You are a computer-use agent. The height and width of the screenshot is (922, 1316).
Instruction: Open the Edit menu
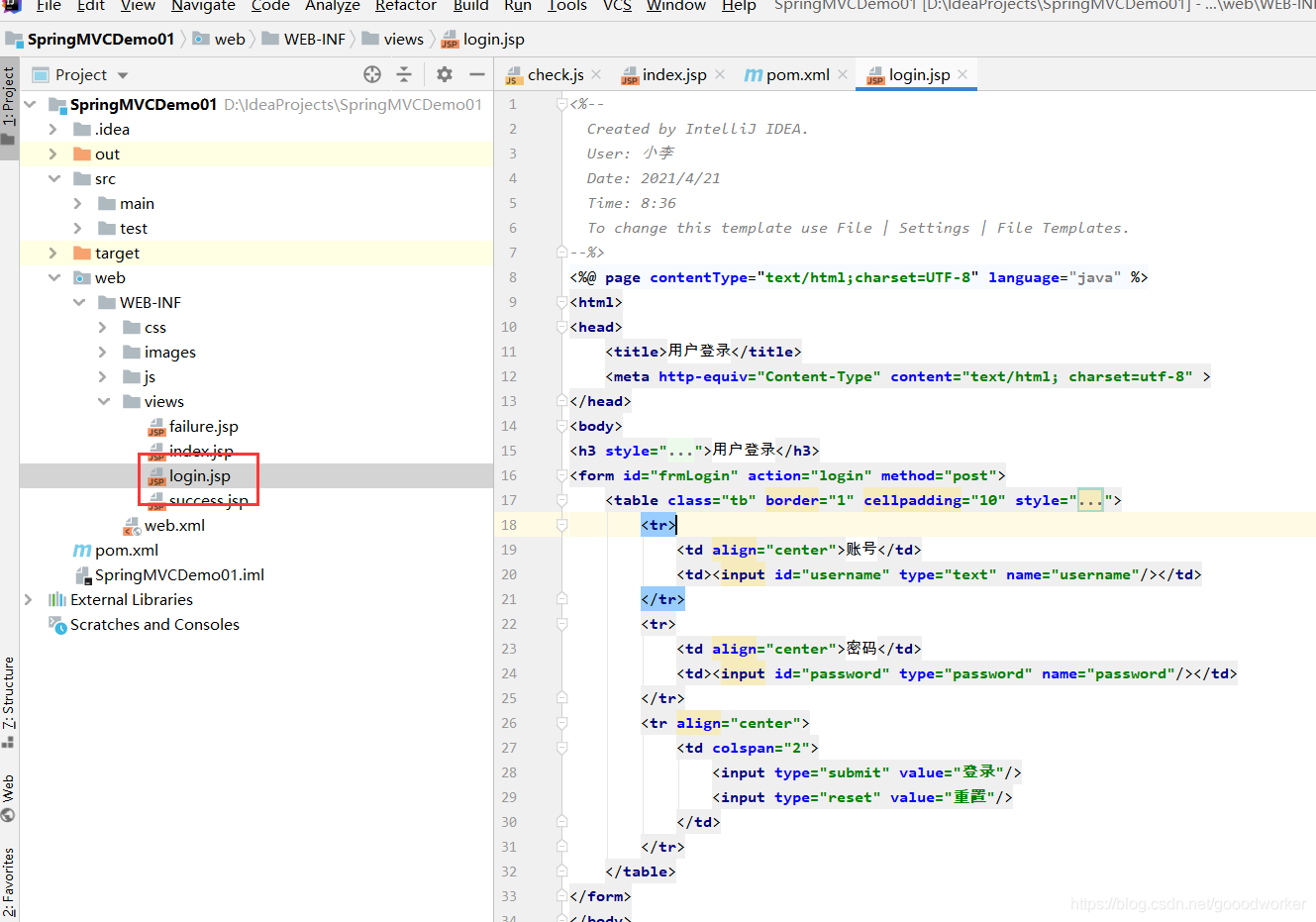(x=91, y=6)
